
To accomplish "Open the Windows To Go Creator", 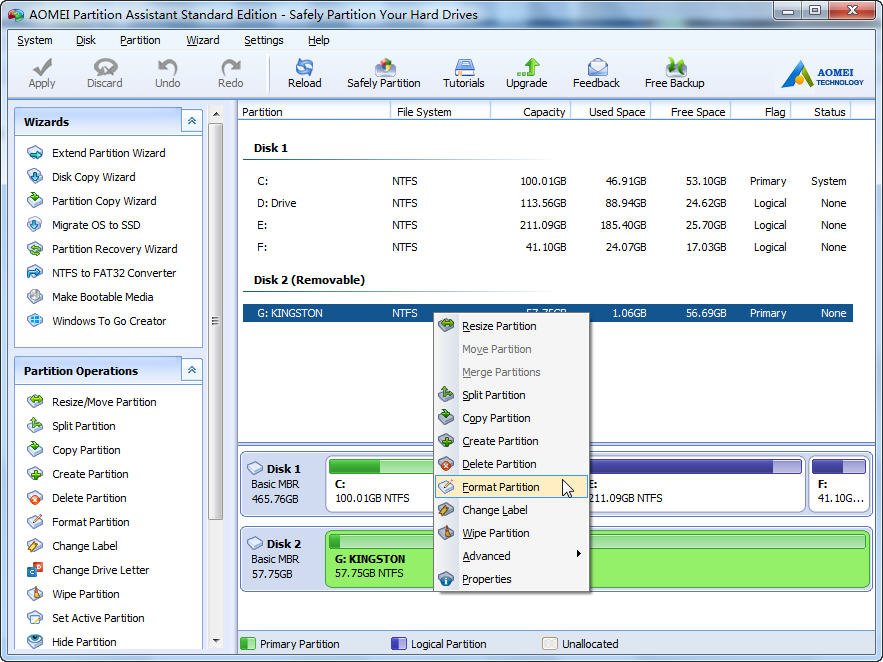I will coord(108,321).
